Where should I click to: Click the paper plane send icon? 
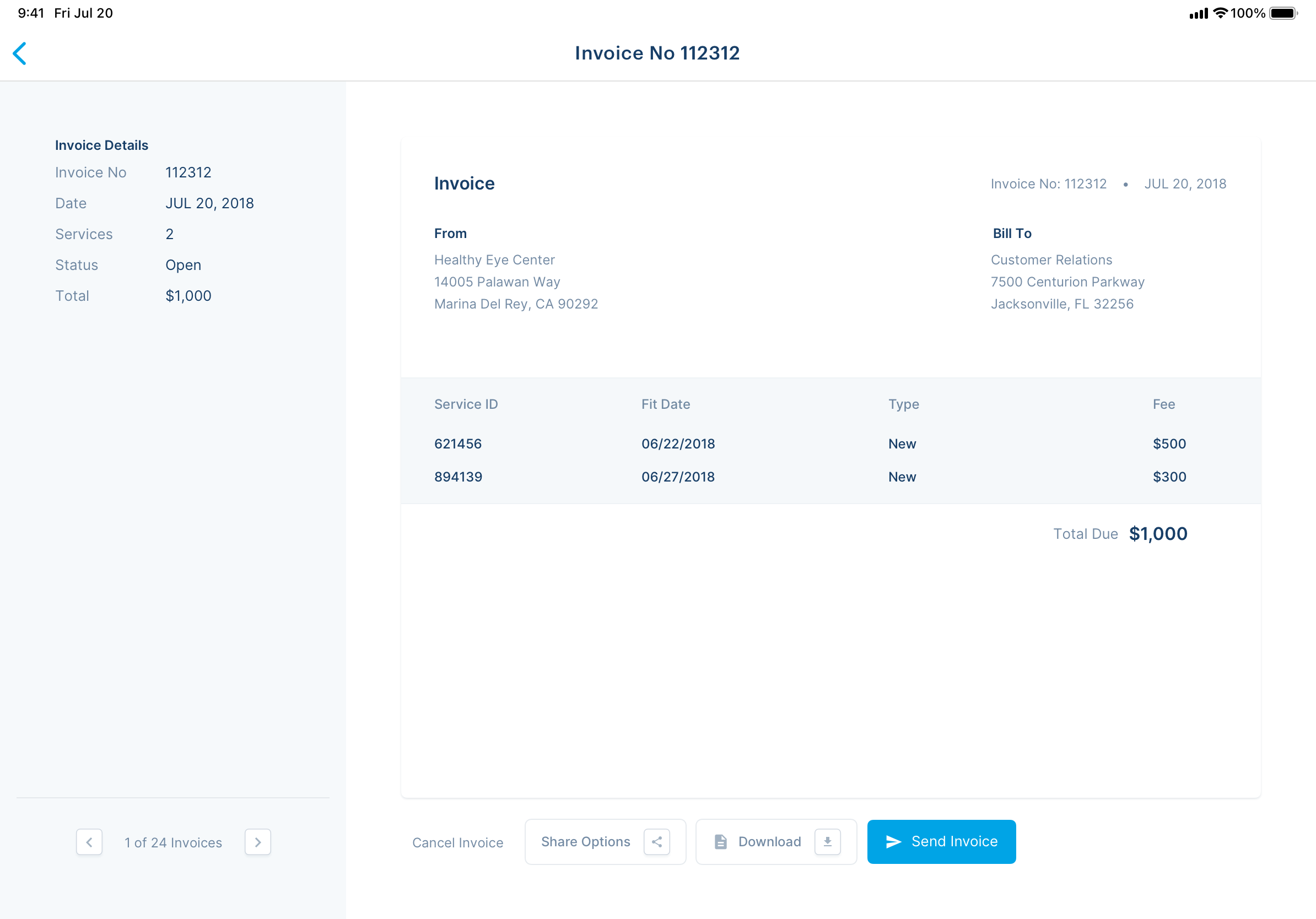click(x=893, y=841)
